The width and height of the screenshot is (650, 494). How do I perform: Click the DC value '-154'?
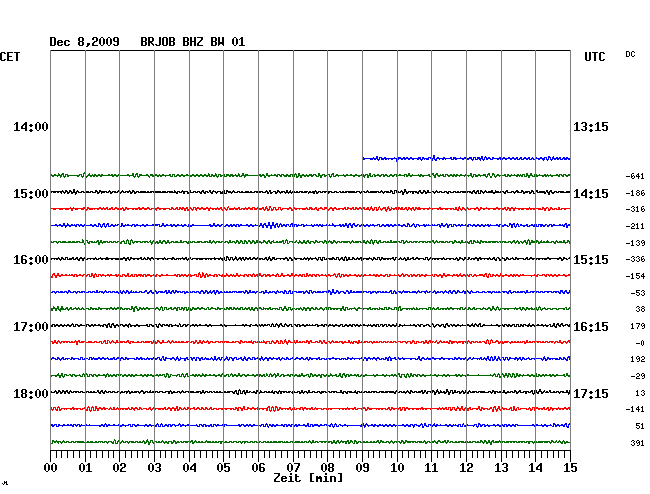pyautogui.click(x=635, y=276)
